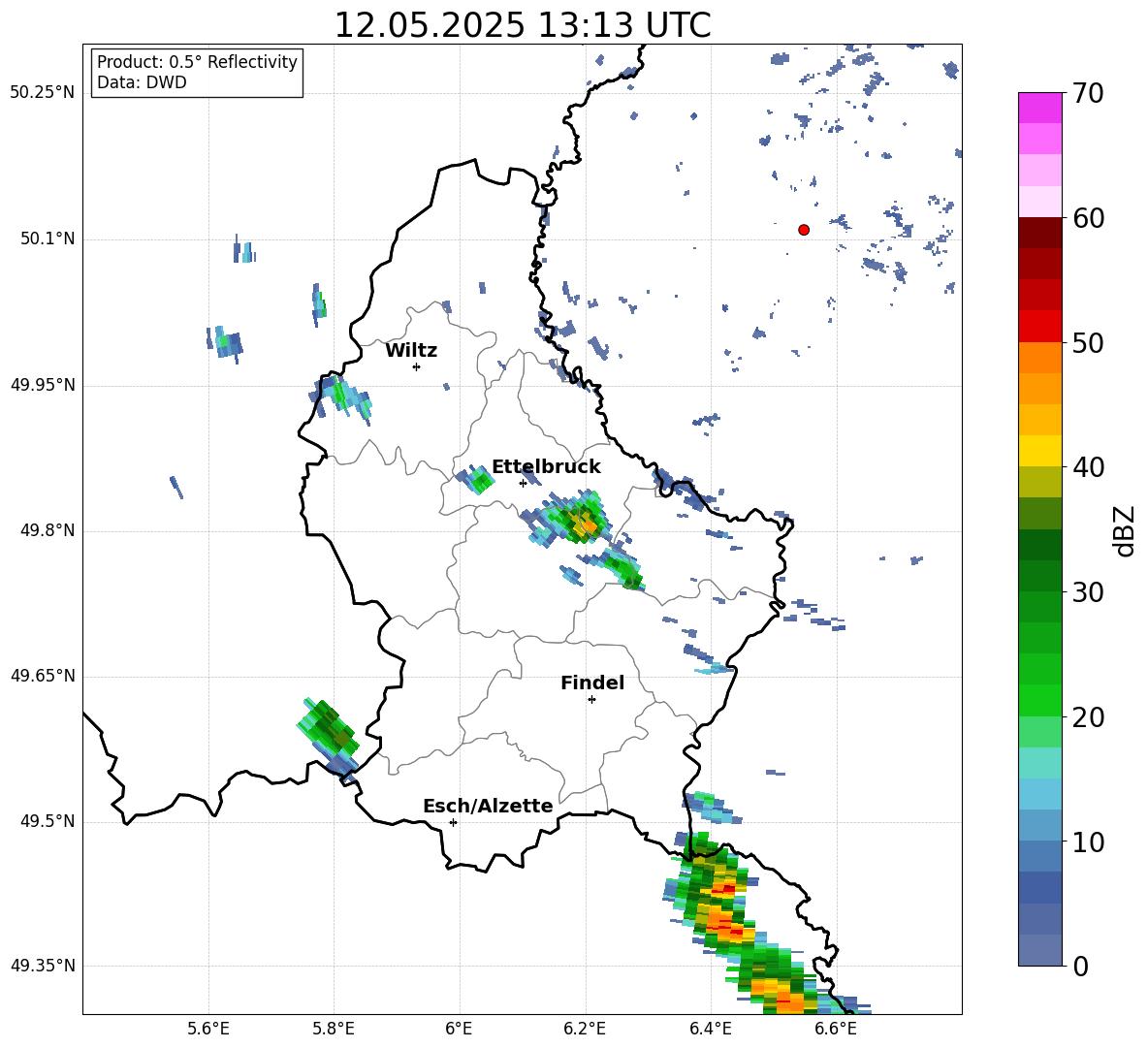The width and height of the screenshot is (1148, 1048).
Task: Click the 50.25°N latitude label
Action: [x=43, y=93]
